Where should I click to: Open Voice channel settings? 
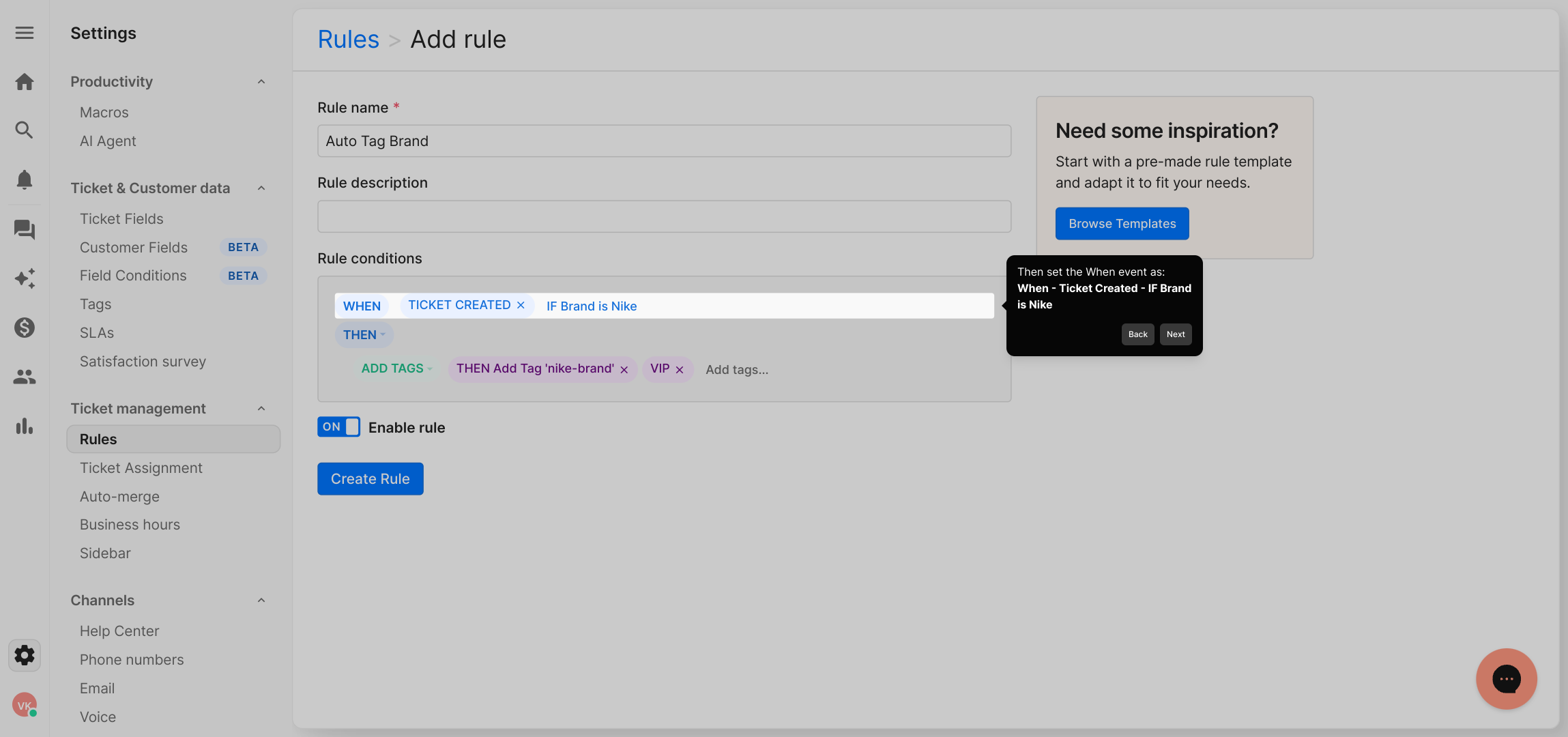click(98, 717)
